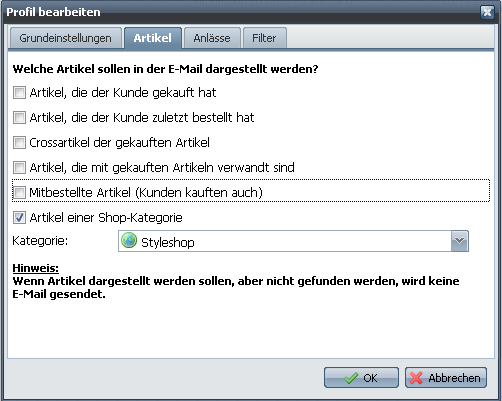Viewport: 502px width, 401px height.
Task: Confirm changes with the OK button
Action: [x=361, y=378]
